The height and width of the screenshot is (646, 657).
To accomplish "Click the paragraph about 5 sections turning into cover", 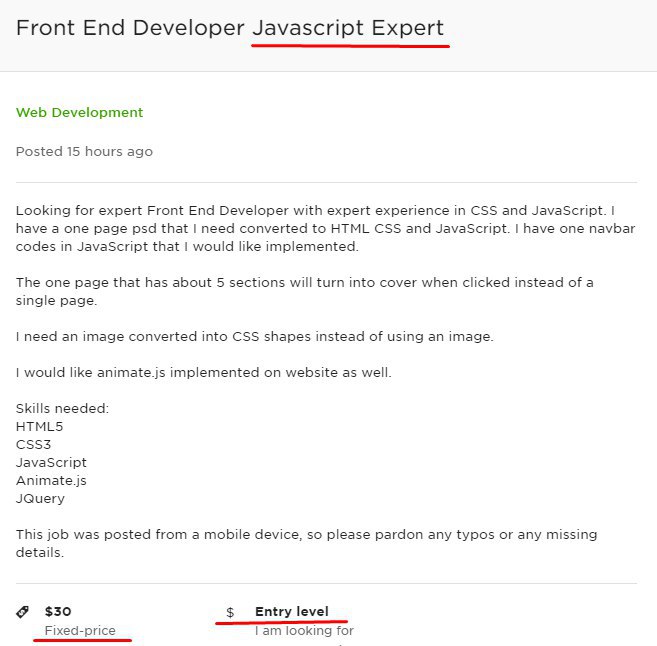I will [305, 291].
